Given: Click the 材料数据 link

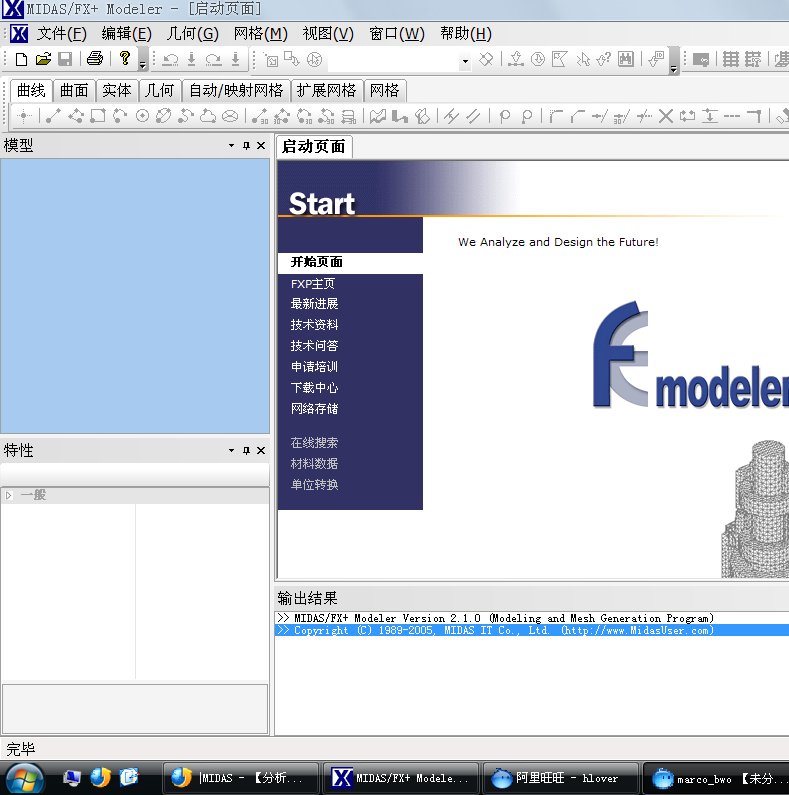Looking at the screenshot, I should [314, 463].
